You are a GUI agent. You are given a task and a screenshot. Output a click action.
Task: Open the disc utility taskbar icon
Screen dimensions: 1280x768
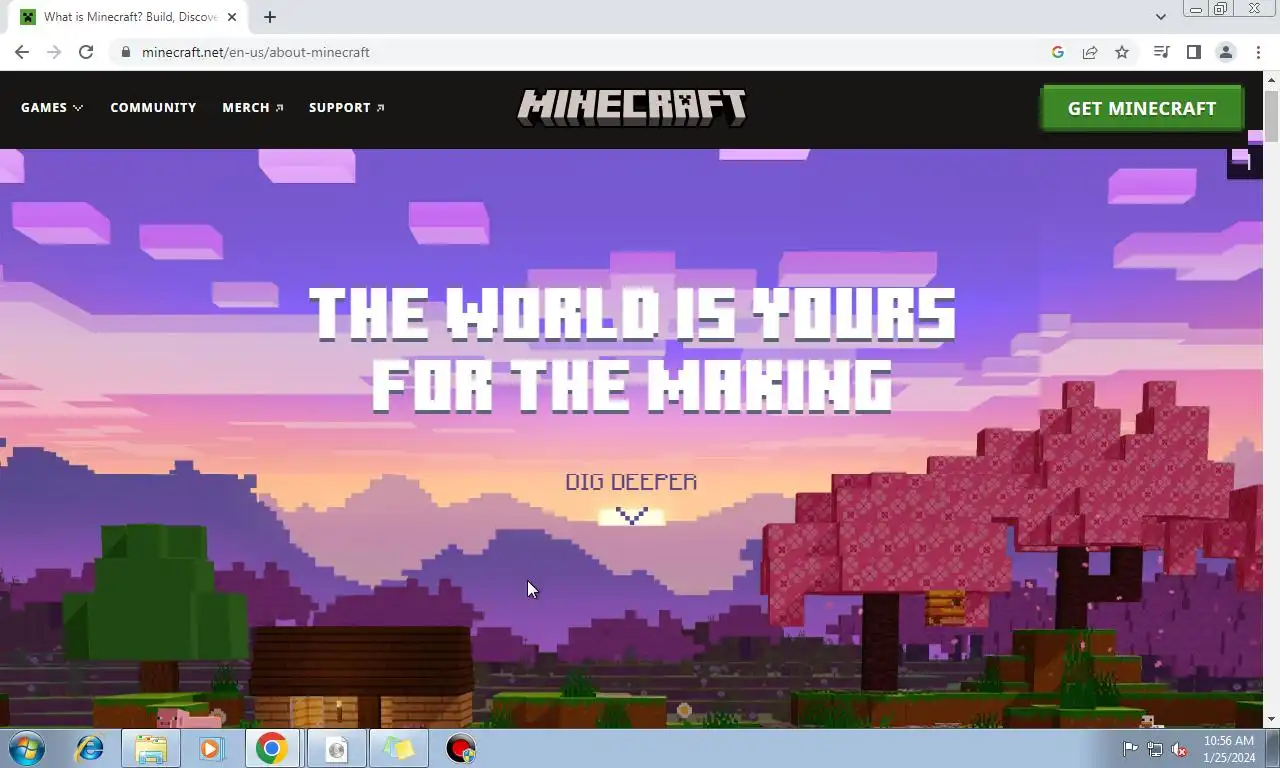coord(336,748)
